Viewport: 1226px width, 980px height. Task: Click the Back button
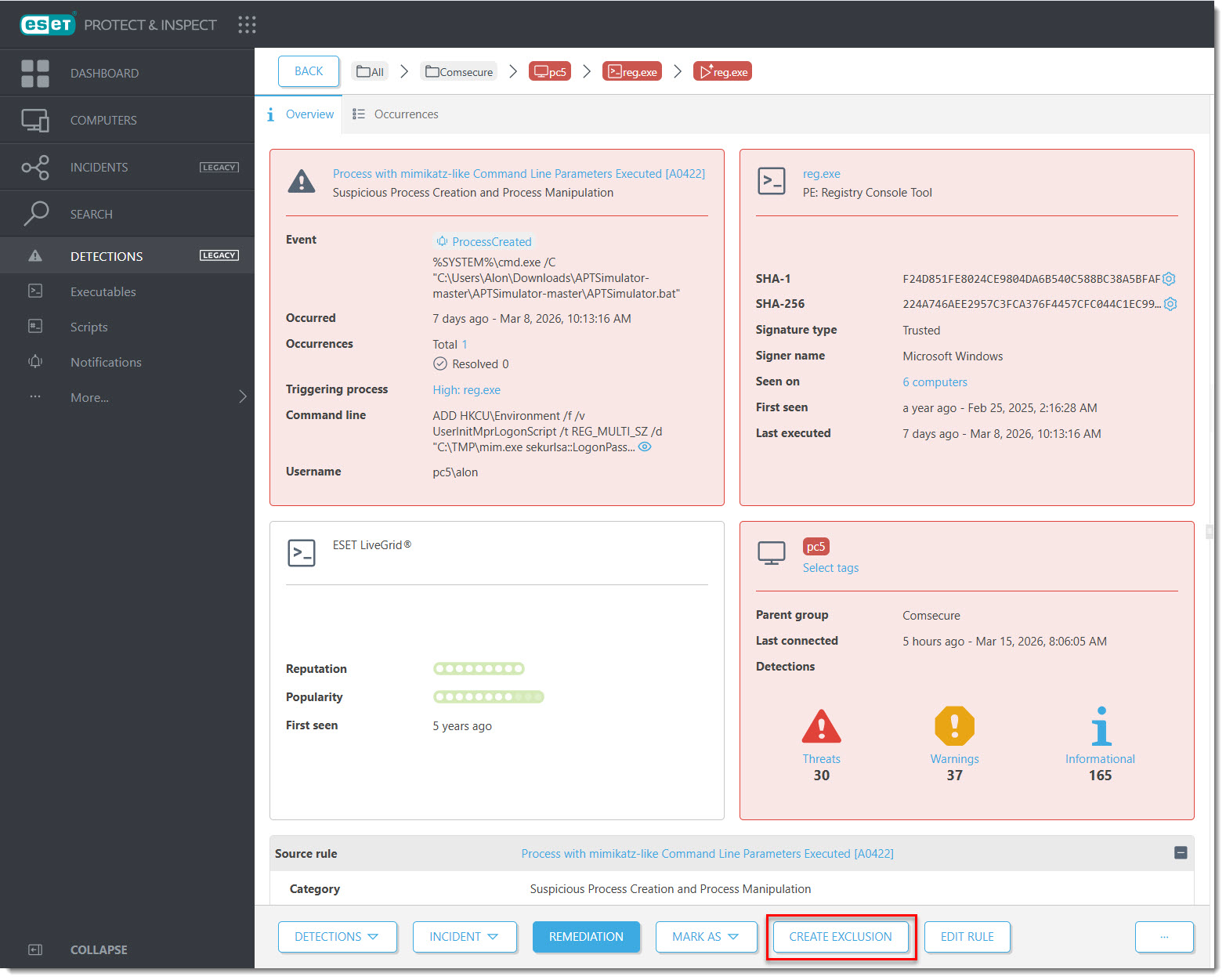coord(309,71)
